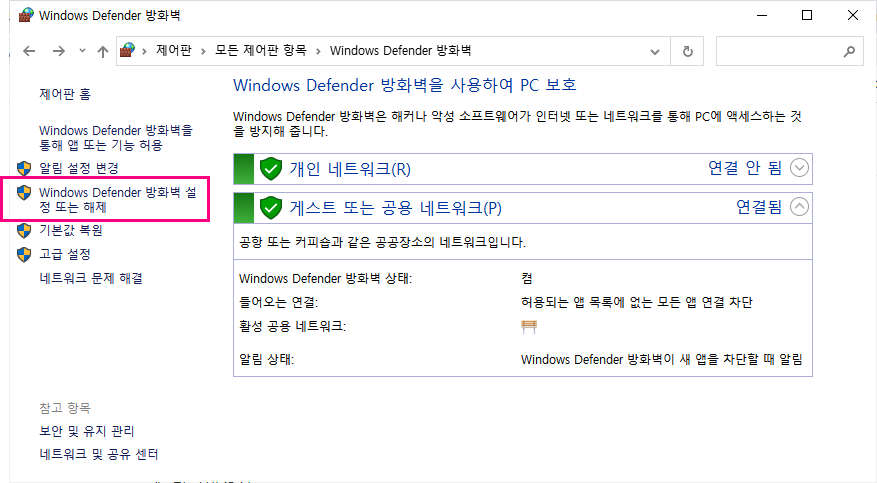Click the search magnifier icon
877x483 pixels.
click(x=849, y=51)
